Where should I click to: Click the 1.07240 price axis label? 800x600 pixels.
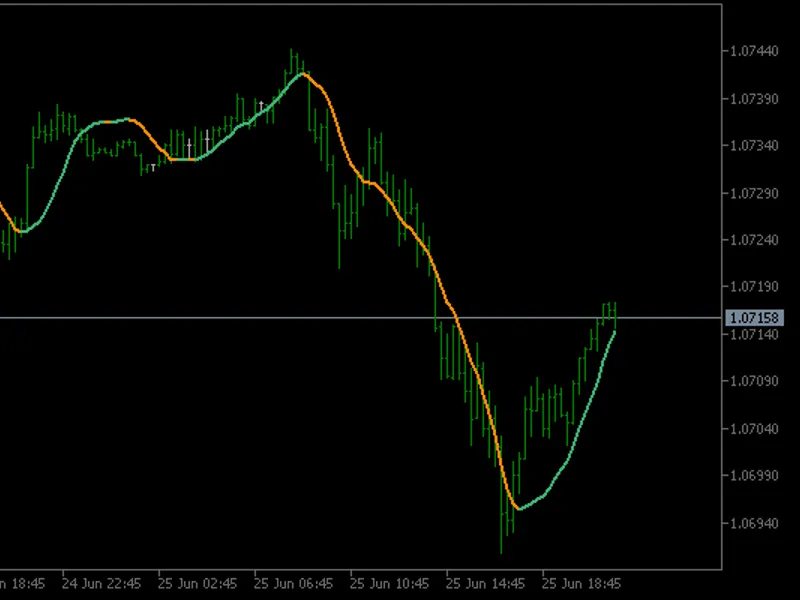click(x=755, y=240)
